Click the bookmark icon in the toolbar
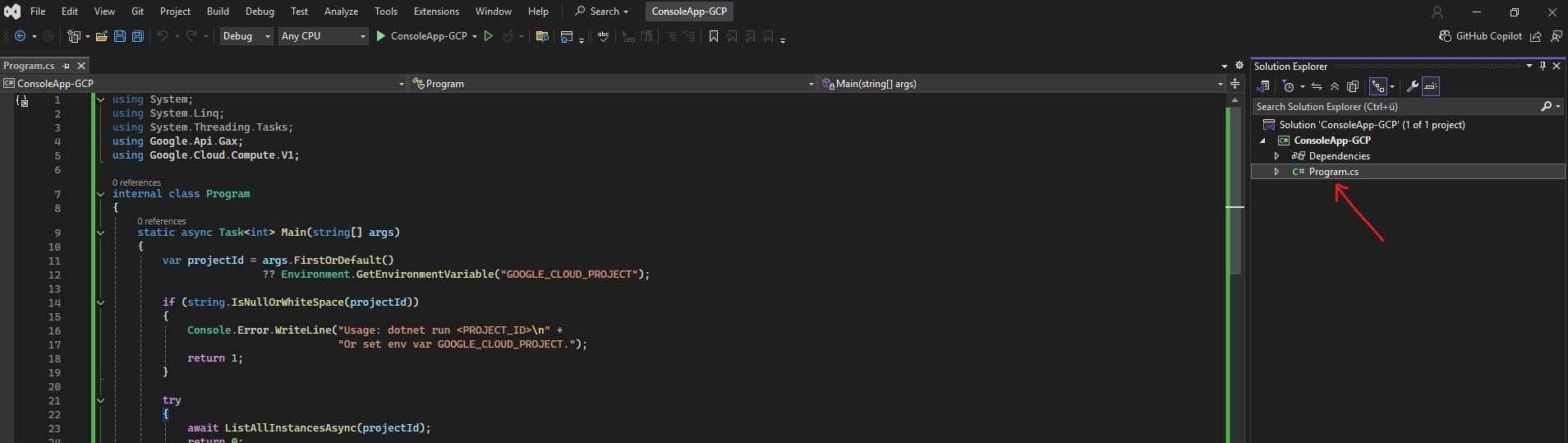 [x=714, y=36]
